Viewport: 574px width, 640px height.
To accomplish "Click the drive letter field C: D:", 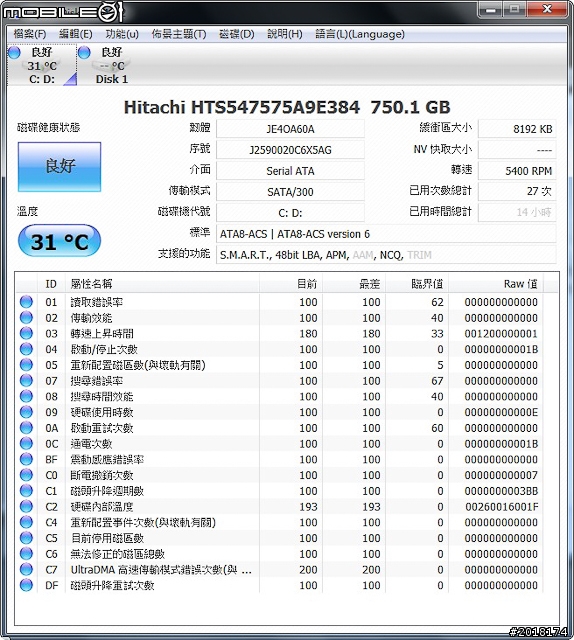I will 290,212.
